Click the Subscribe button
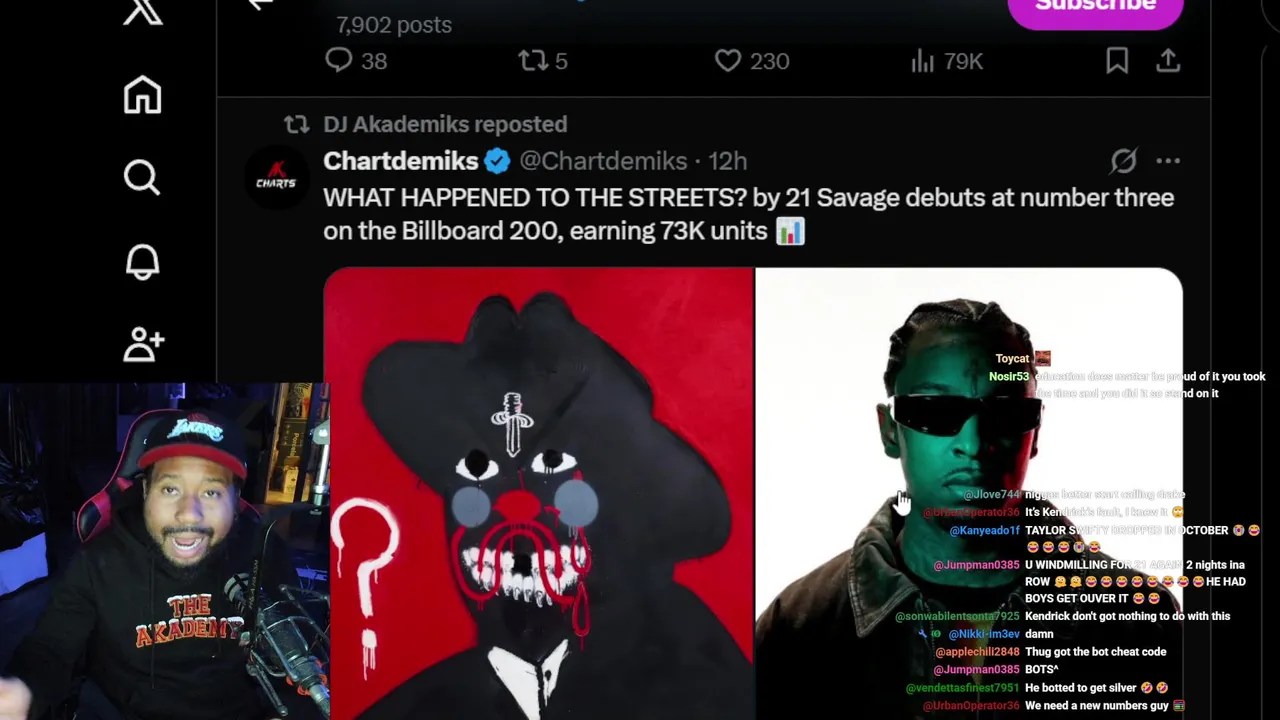The width and height of the screenshot is (1280, 720). pos(1095,8)
